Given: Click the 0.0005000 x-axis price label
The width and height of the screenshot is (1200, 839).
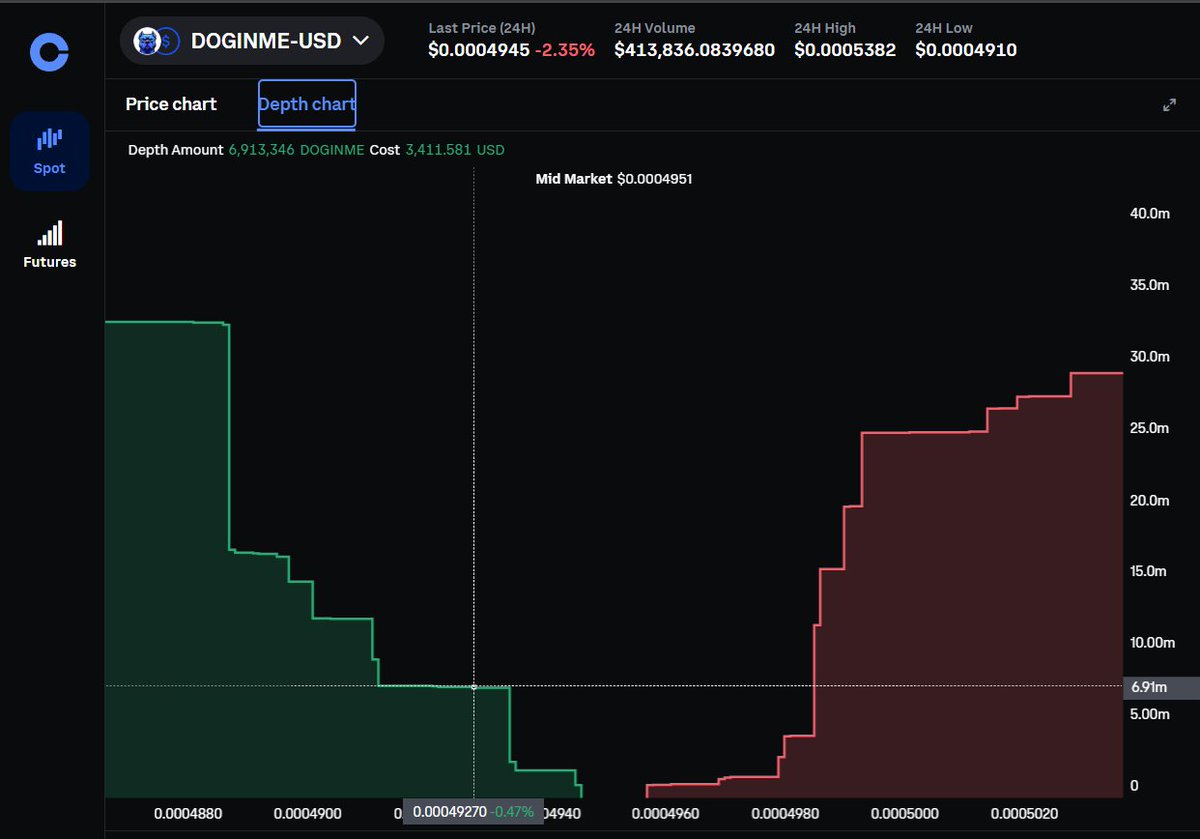Looking at the screenshot, I should pyautogui.click(x=904, y=813).
